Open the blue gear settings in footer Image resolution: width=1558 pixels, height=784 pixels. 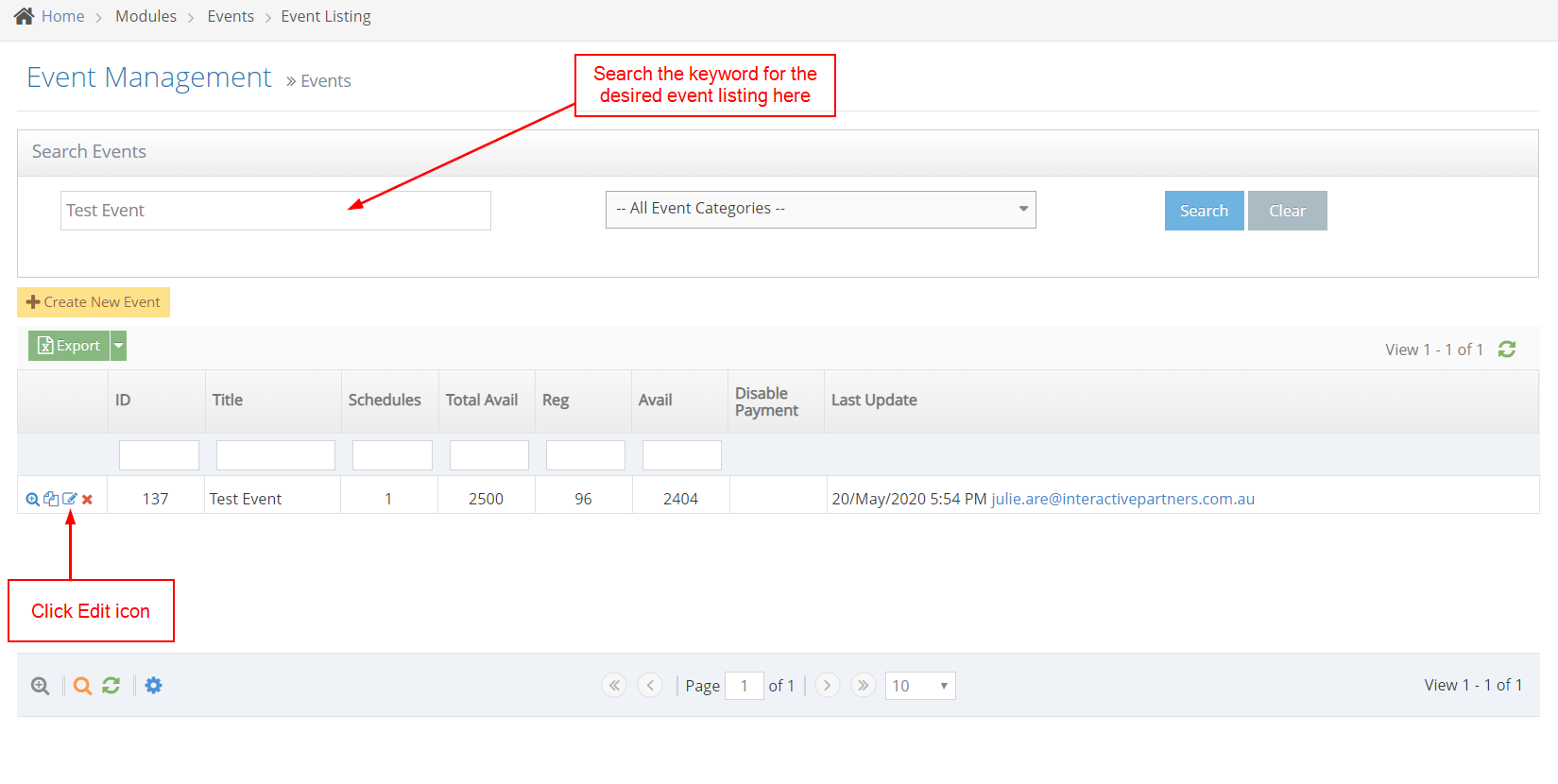point(153,686)
